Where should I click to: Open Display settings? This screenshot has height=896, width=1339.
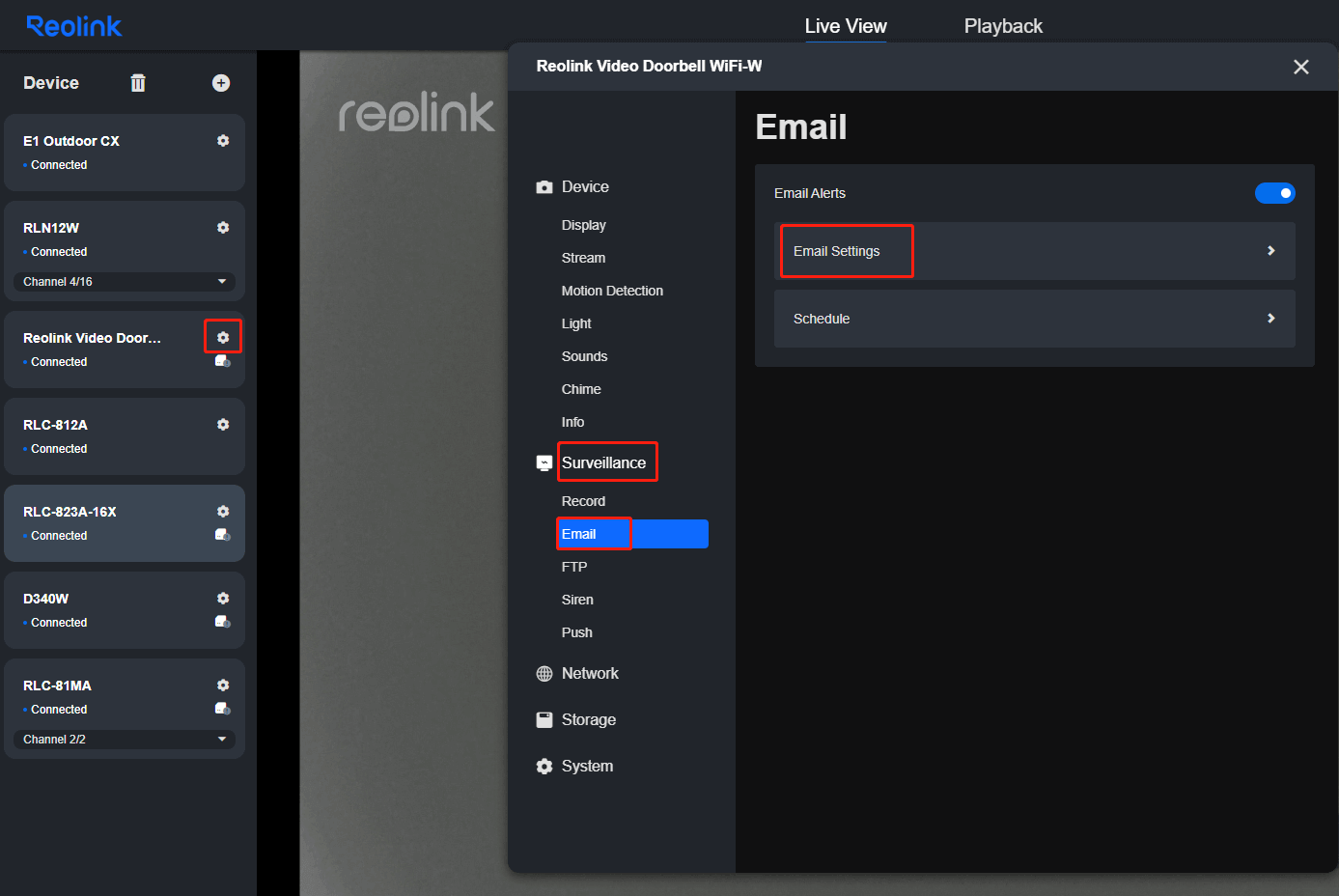[584, 225]
